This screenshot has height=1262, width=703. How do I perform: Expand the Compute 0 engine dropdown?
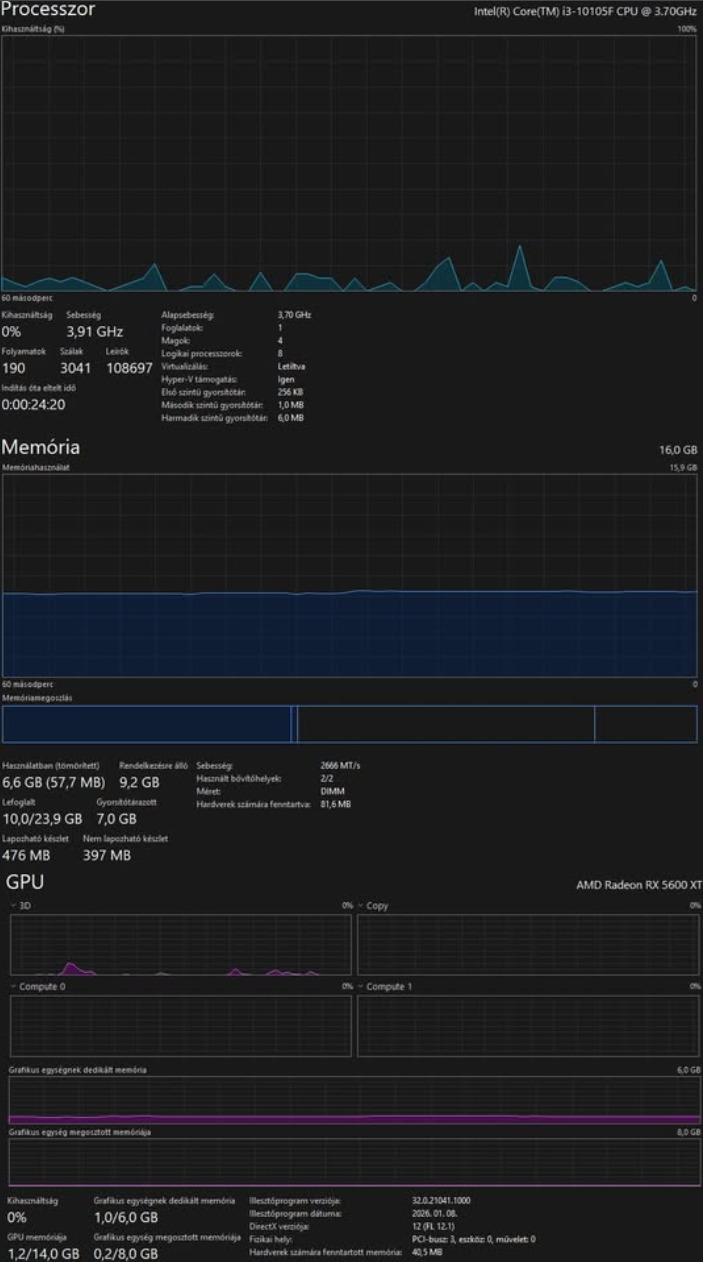(37, 986)
